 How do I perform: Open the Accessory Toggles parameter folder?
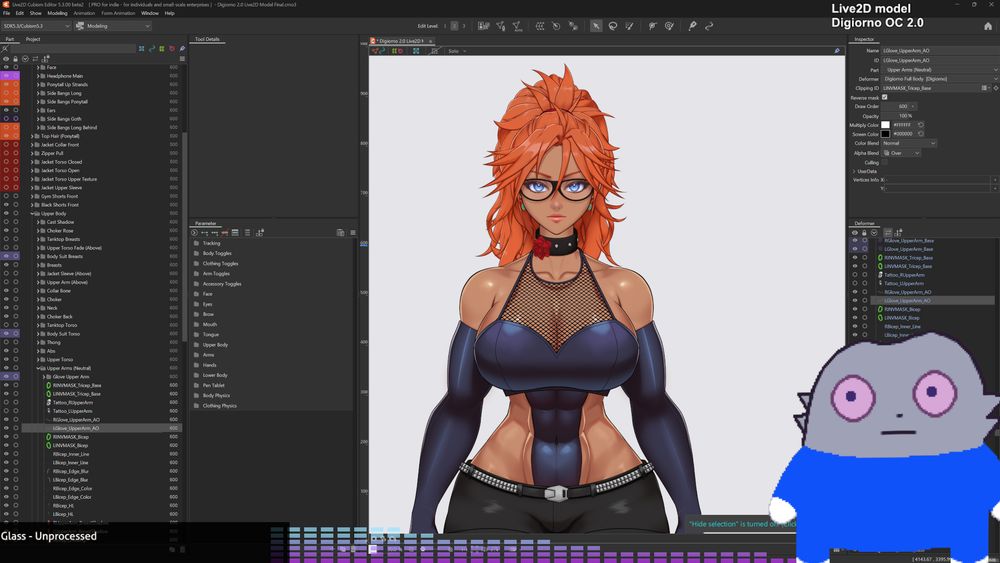pyautogui.click(x=222, y=284)
